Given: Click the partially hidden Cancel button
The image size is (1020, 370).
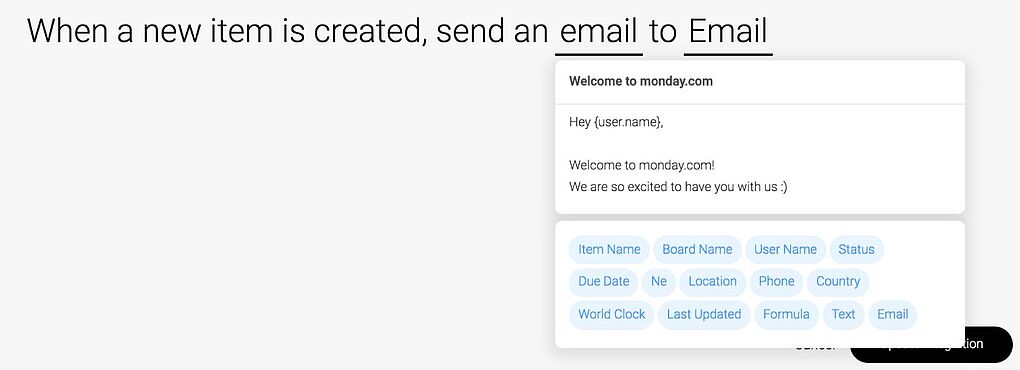Looking at the screenshot, I should click(816, 346).
